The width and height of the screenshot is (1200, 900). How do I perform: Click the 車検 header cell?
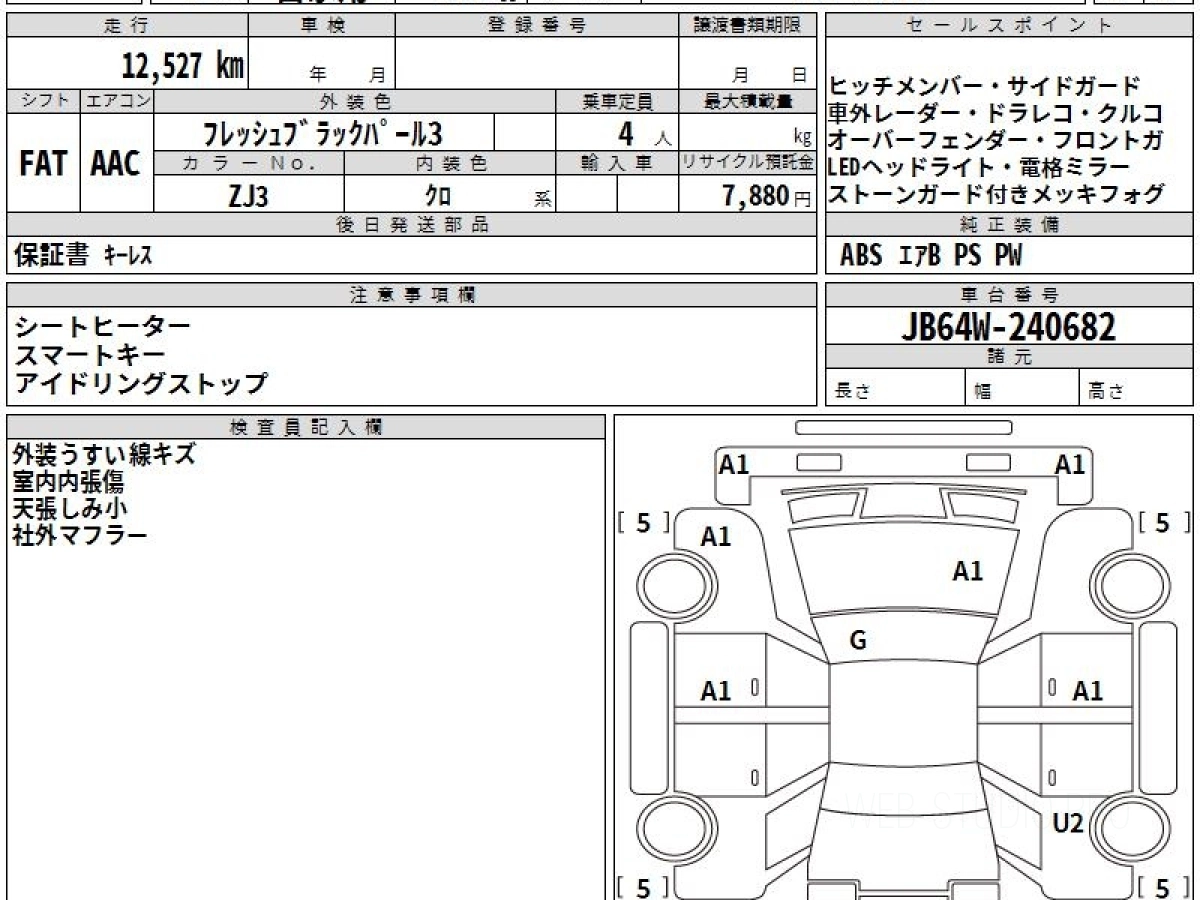click(x=322, y=26)
